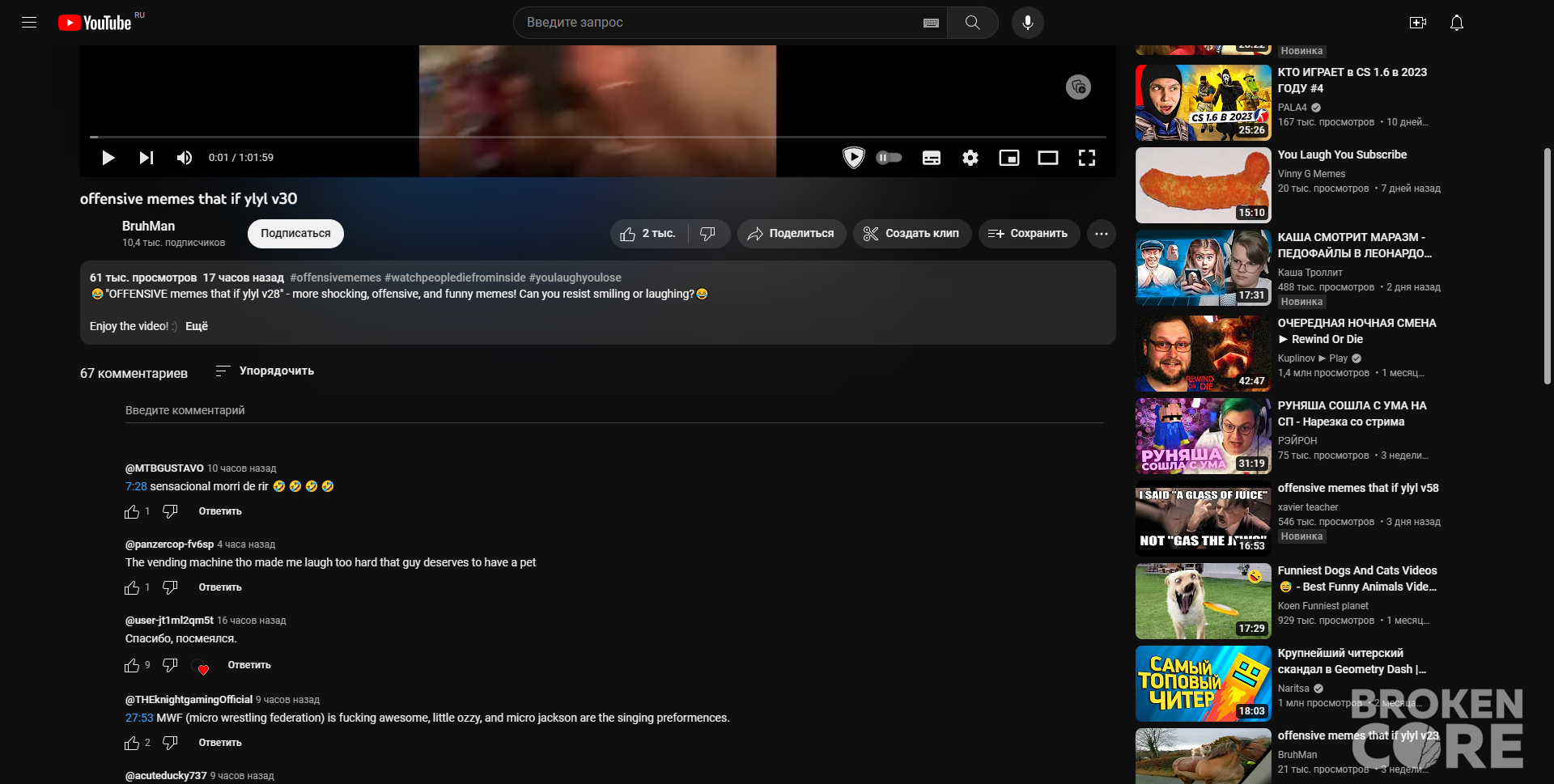Viewport: 1554px width, 784px height.
Task: Open the #offensivememes hashtag
Action: point(335,278)
